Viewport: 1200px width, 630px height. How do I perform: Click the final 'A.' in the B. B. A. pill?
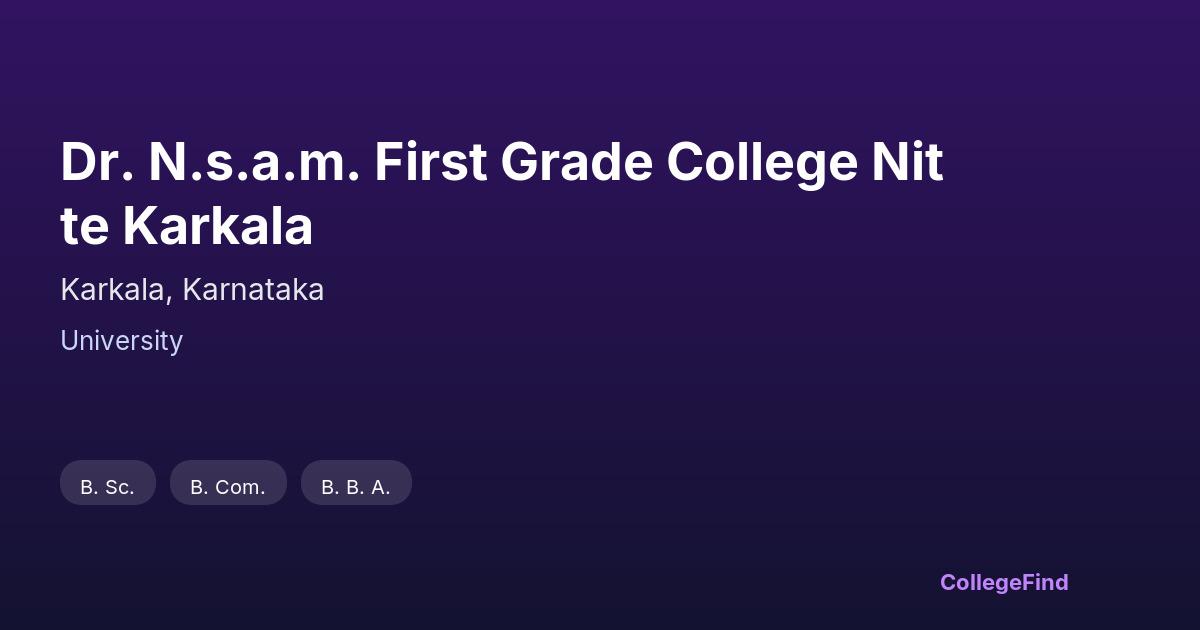click(x=380, y=488)
